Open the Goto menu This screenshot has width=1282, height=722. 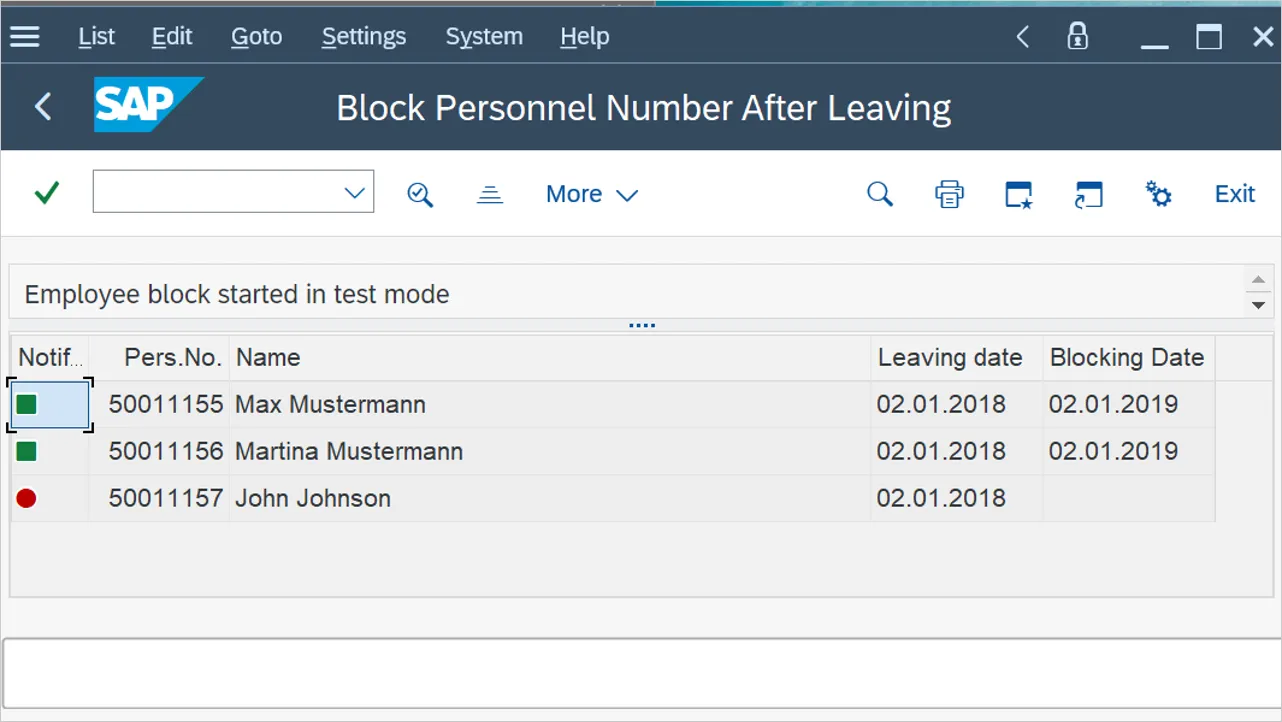(x=256, y=37)
